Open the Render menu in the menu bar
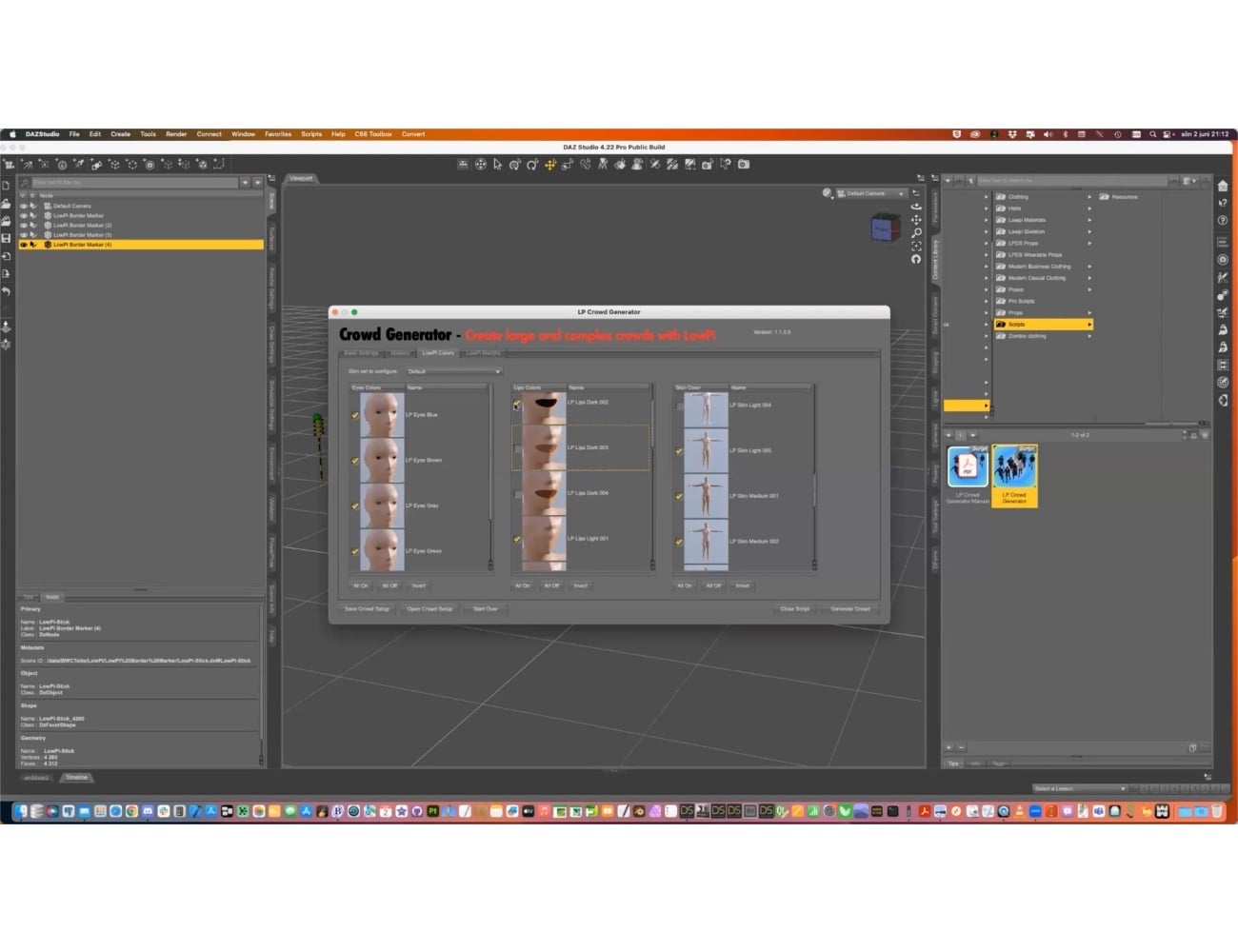The image size is (1238, 952). [176, 134]
